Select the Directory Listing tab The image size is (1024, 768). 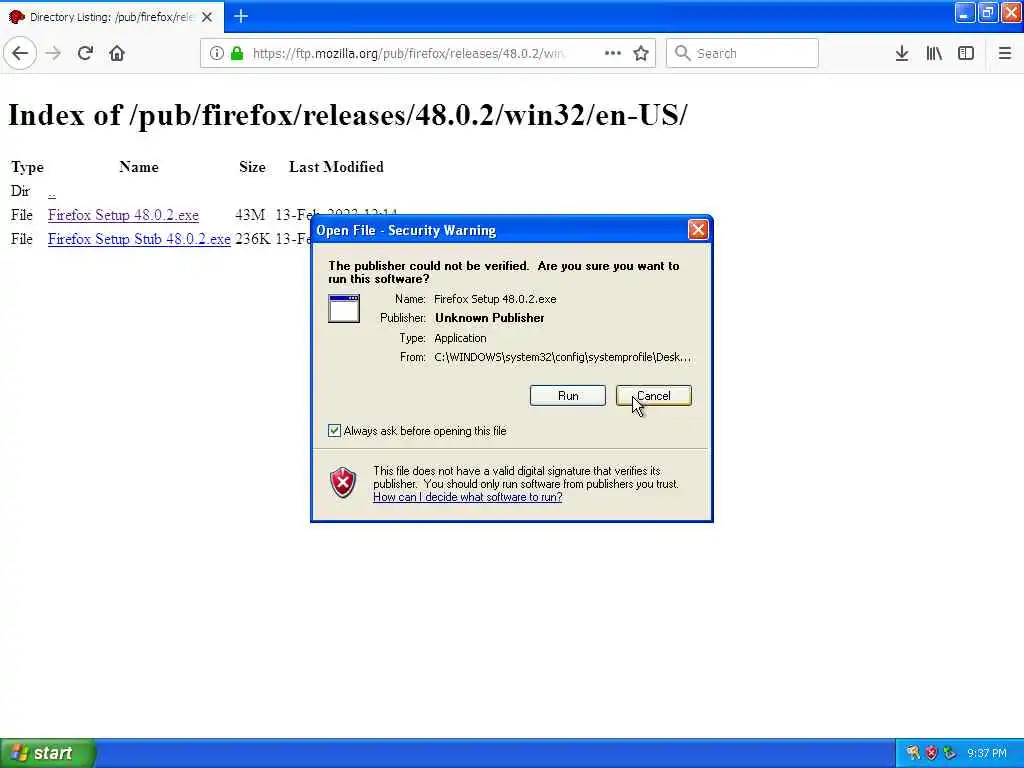(112, 17)
